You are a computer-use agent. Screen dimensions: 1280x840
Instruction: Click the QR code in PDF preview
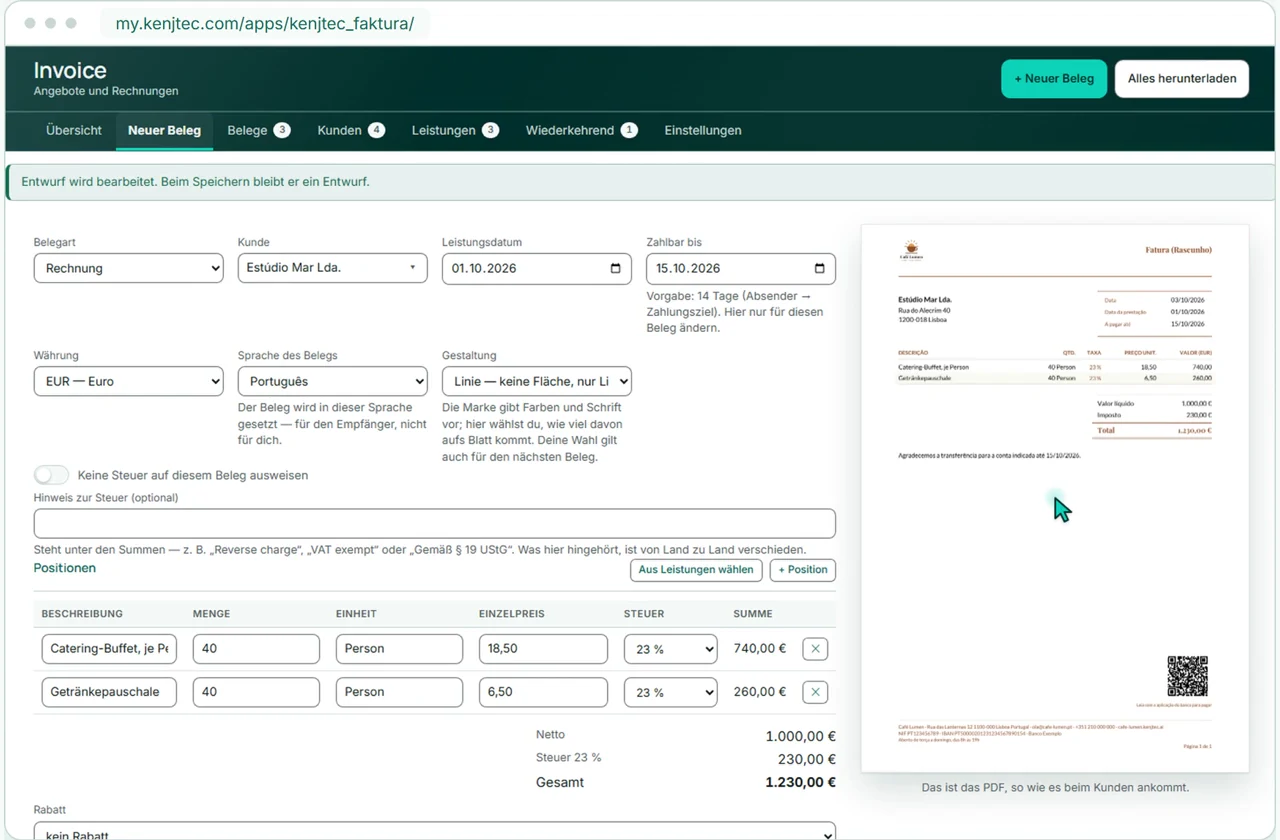click(x=1187, y=676)
